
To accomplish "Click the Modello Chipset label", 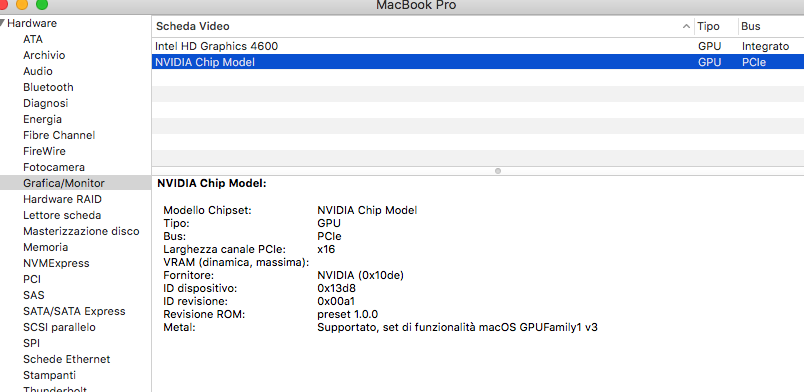I will [207, 210].
